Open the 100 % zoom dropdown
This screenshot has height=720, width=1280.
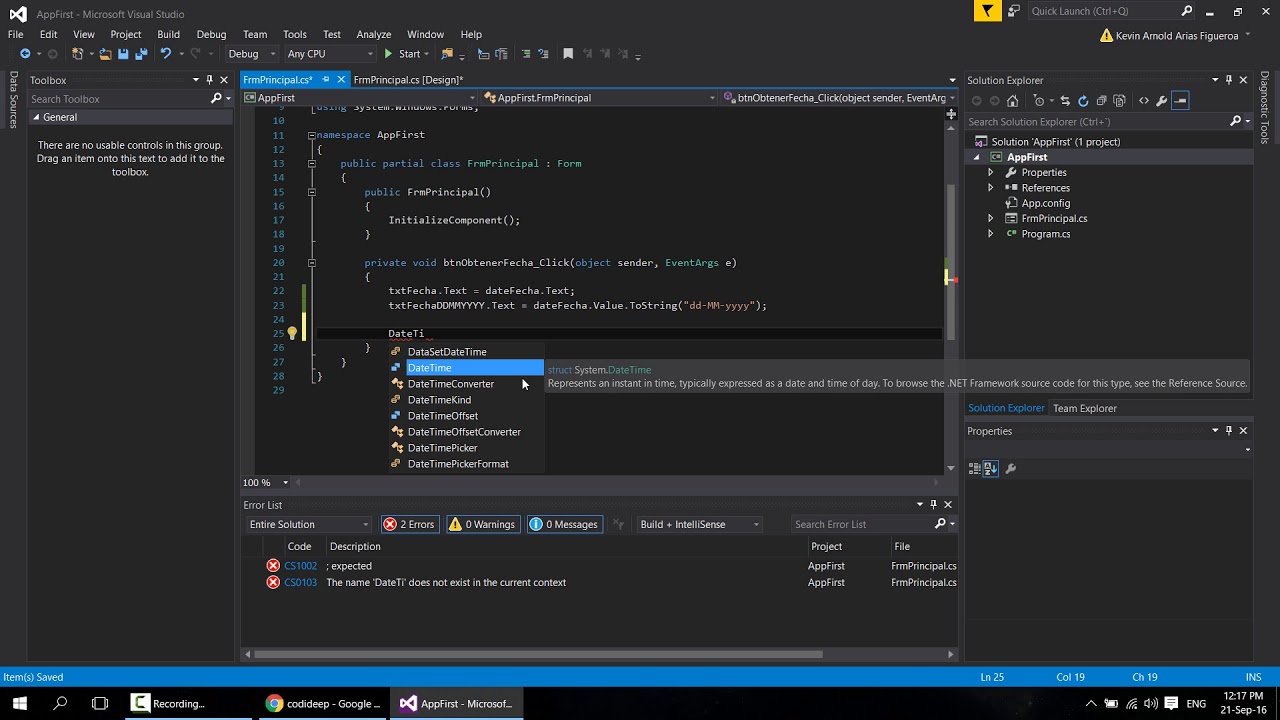tap(266, 482)
